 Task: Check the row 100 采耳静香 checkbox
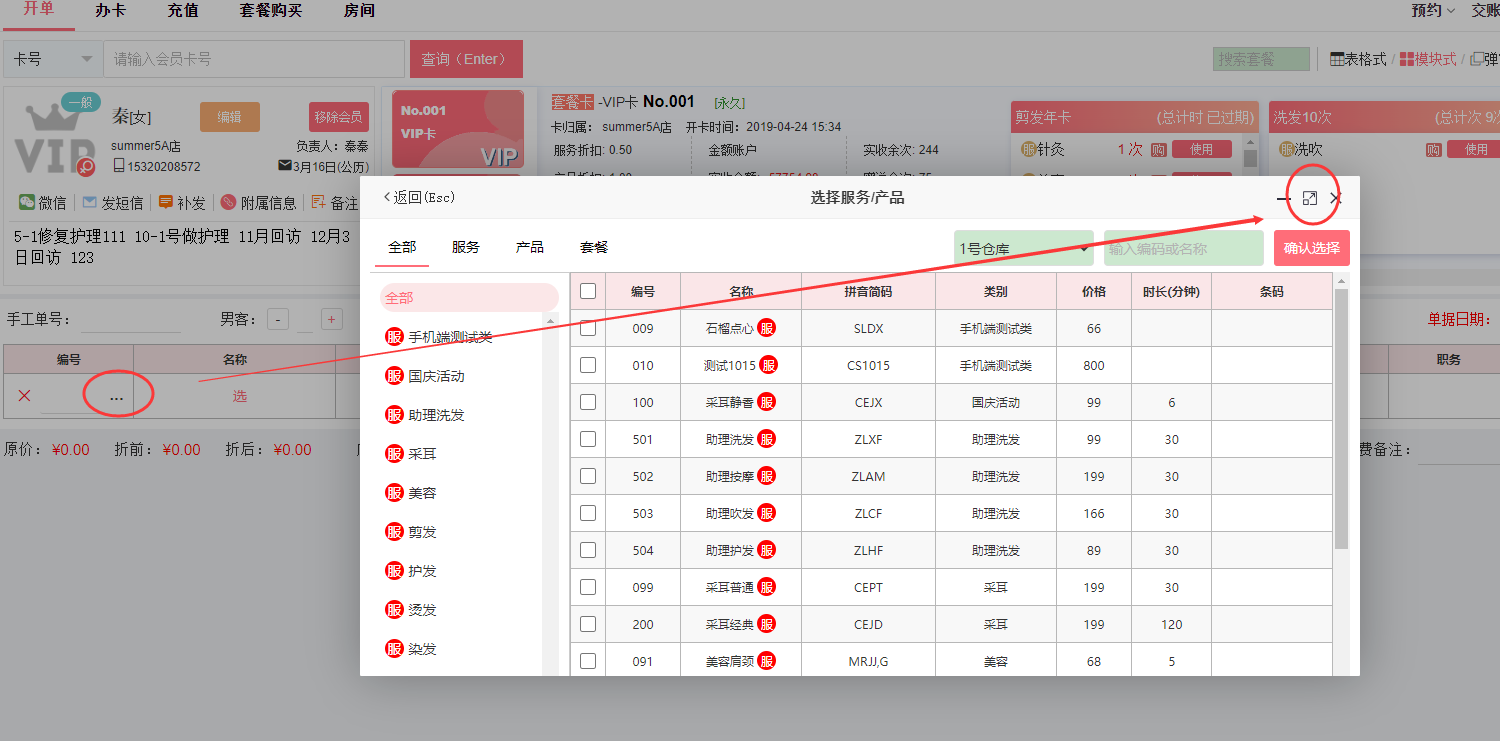coord(588,402)
